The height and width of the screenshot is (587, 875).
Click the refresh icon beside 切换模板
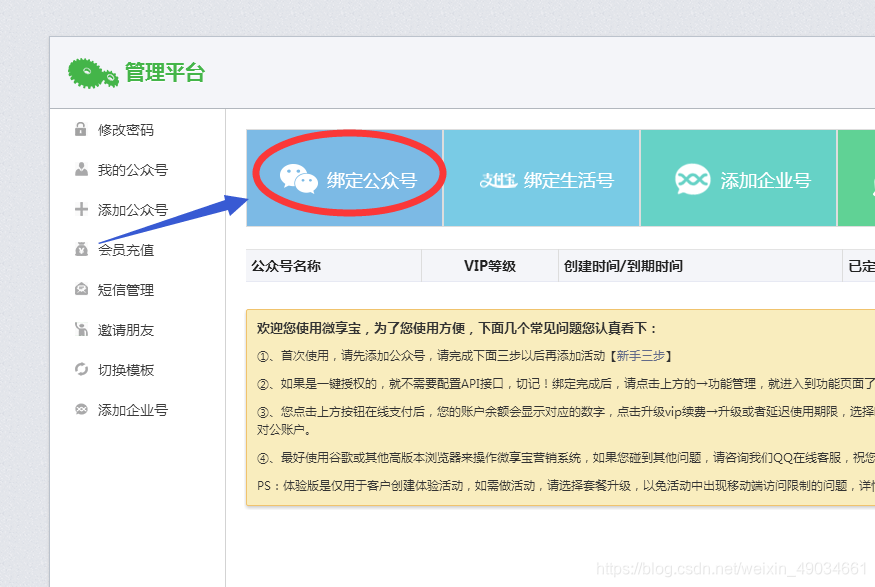click(x=79, y=369)
